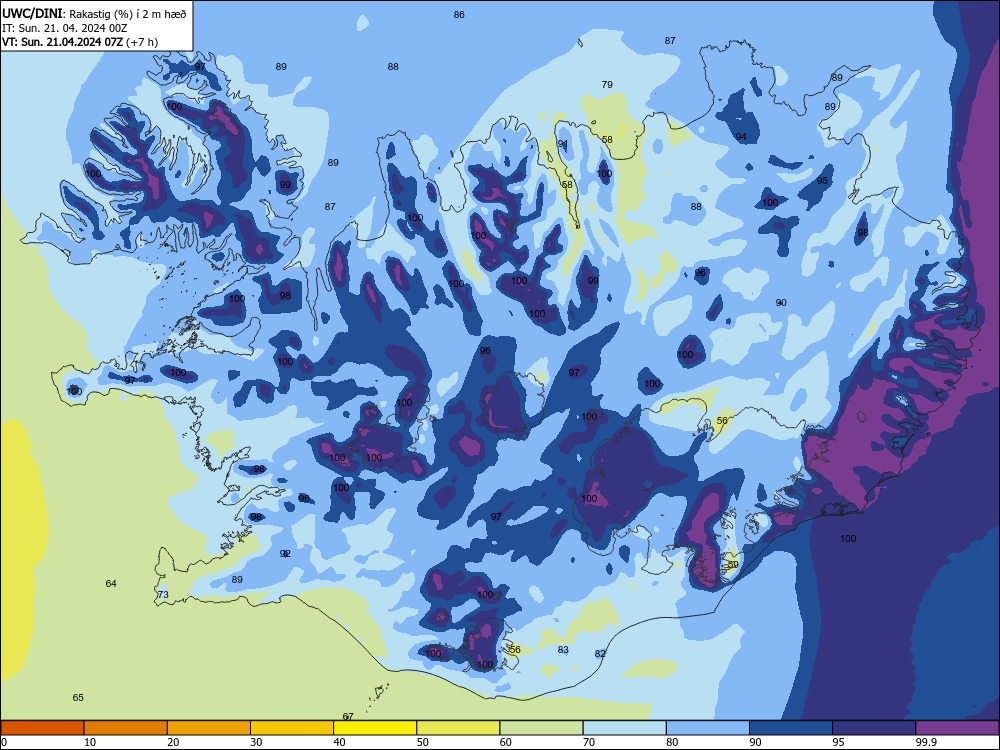The width and height of the screenshot is (1000, 750).
Task: Click the legend tick label '99.9'
Action: tap(926, 742)
